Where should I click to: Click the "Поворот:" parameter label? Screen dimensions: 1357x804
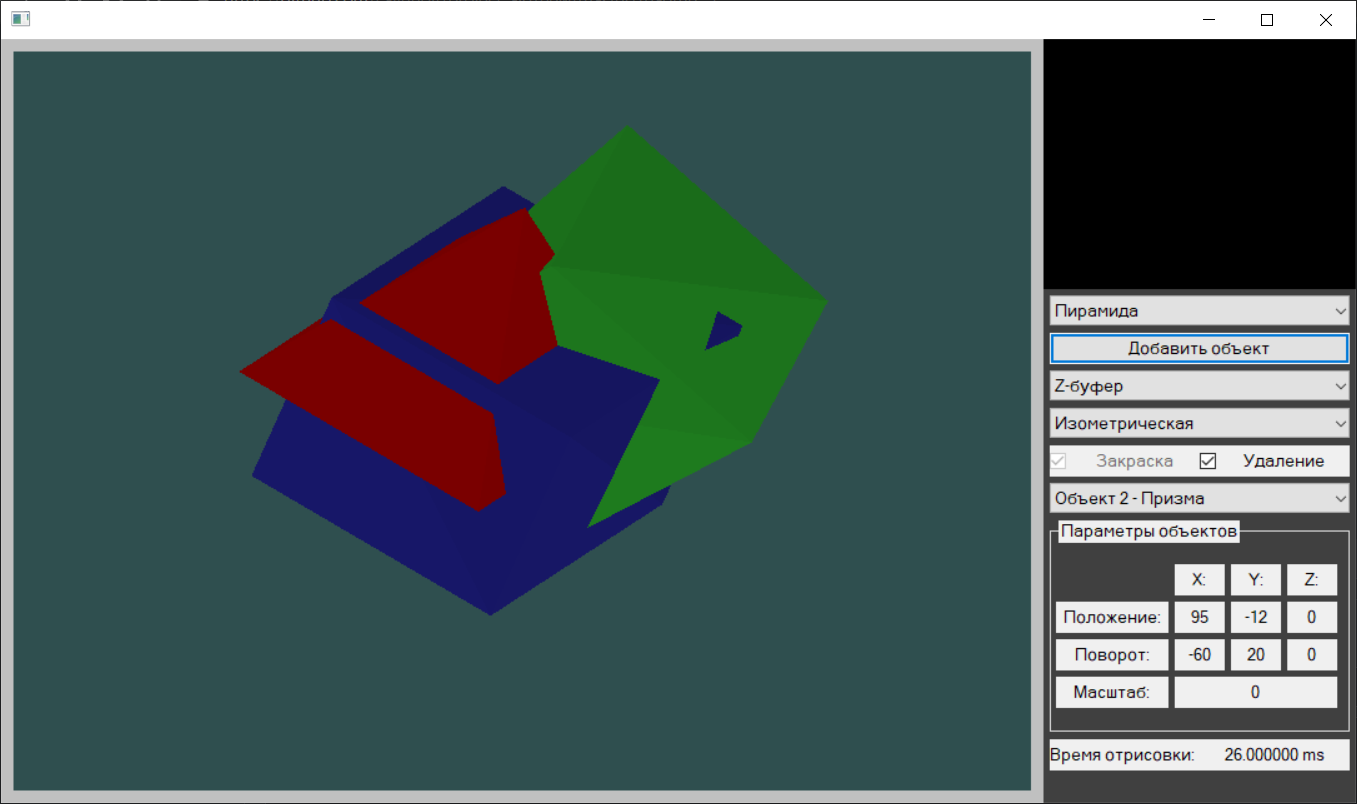[x=1112, y=654]
